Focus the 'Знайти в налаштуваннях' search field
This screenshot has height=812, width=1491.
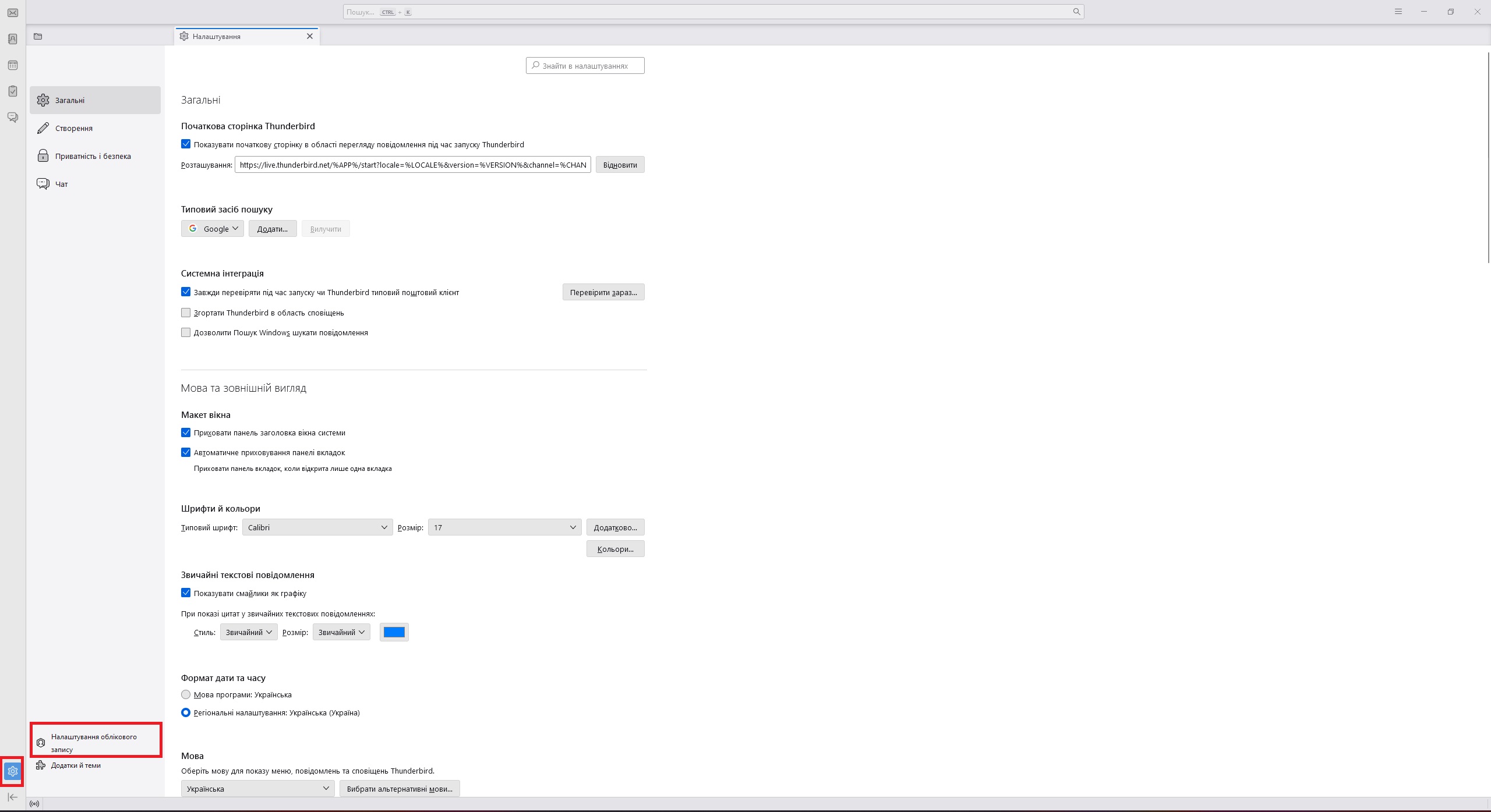click(x=585, y=66)
